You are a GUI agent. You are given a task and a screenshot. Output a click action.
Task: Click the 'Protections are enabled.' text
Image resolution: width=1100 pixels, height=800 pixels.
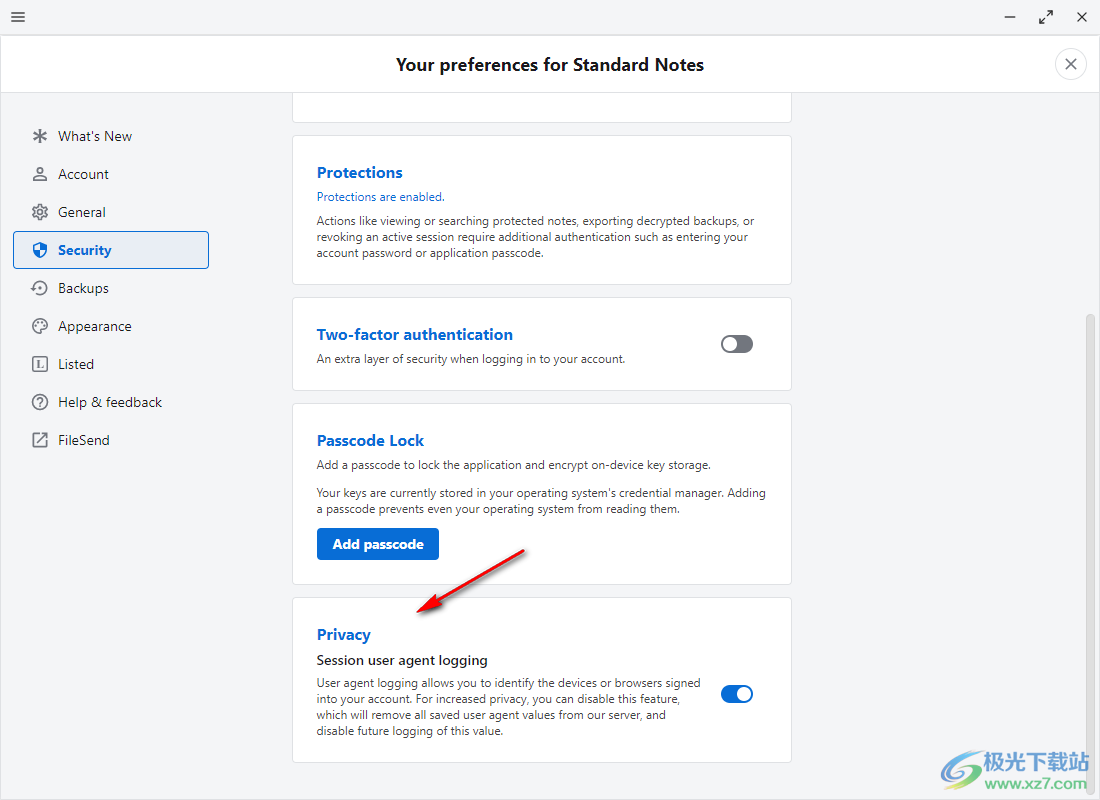pos(380,197)
